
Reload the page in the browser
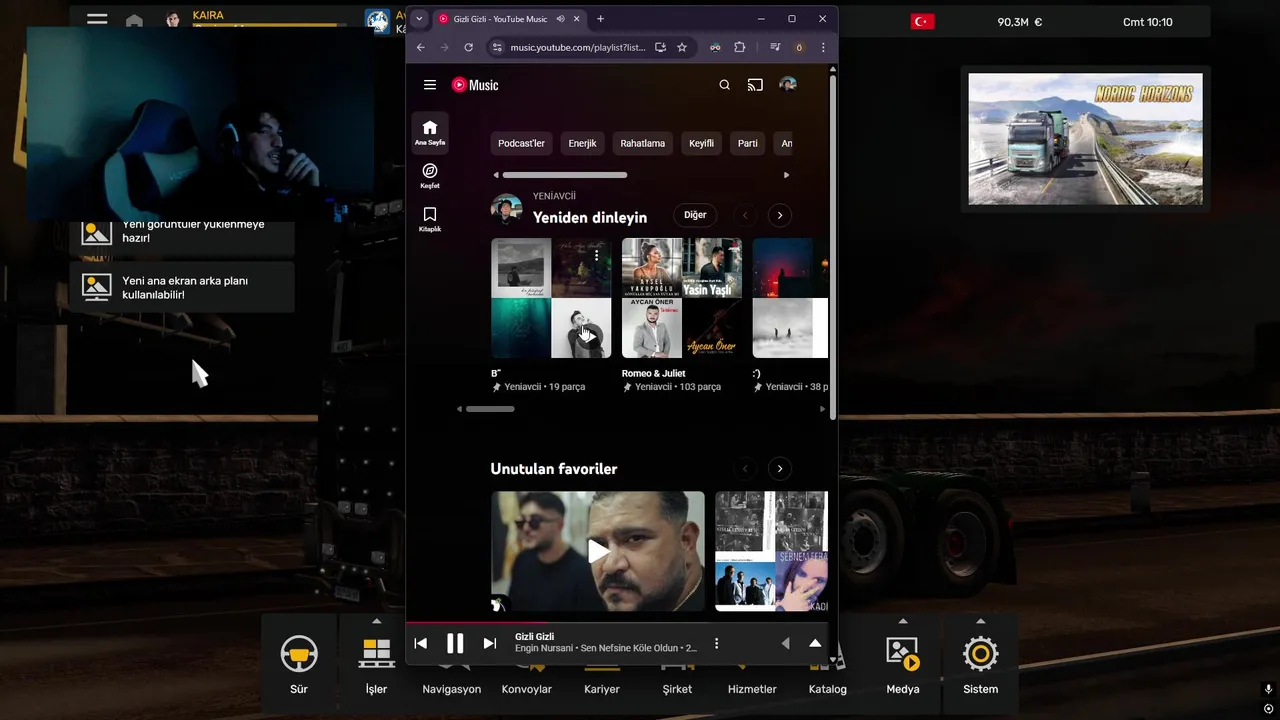468,47
